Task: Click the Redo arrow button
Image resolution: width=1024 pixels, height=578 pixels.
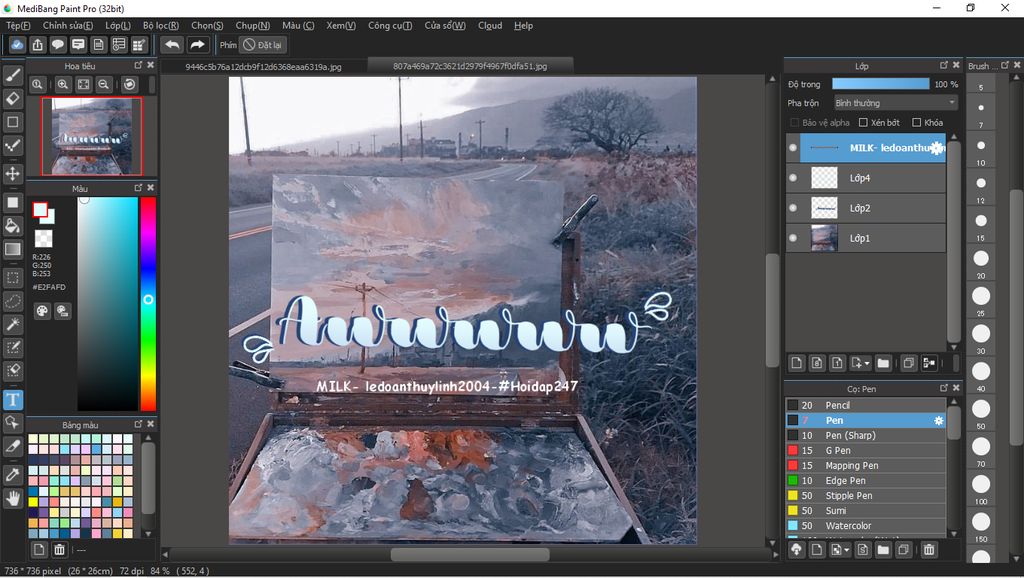Action: [197, 45]
